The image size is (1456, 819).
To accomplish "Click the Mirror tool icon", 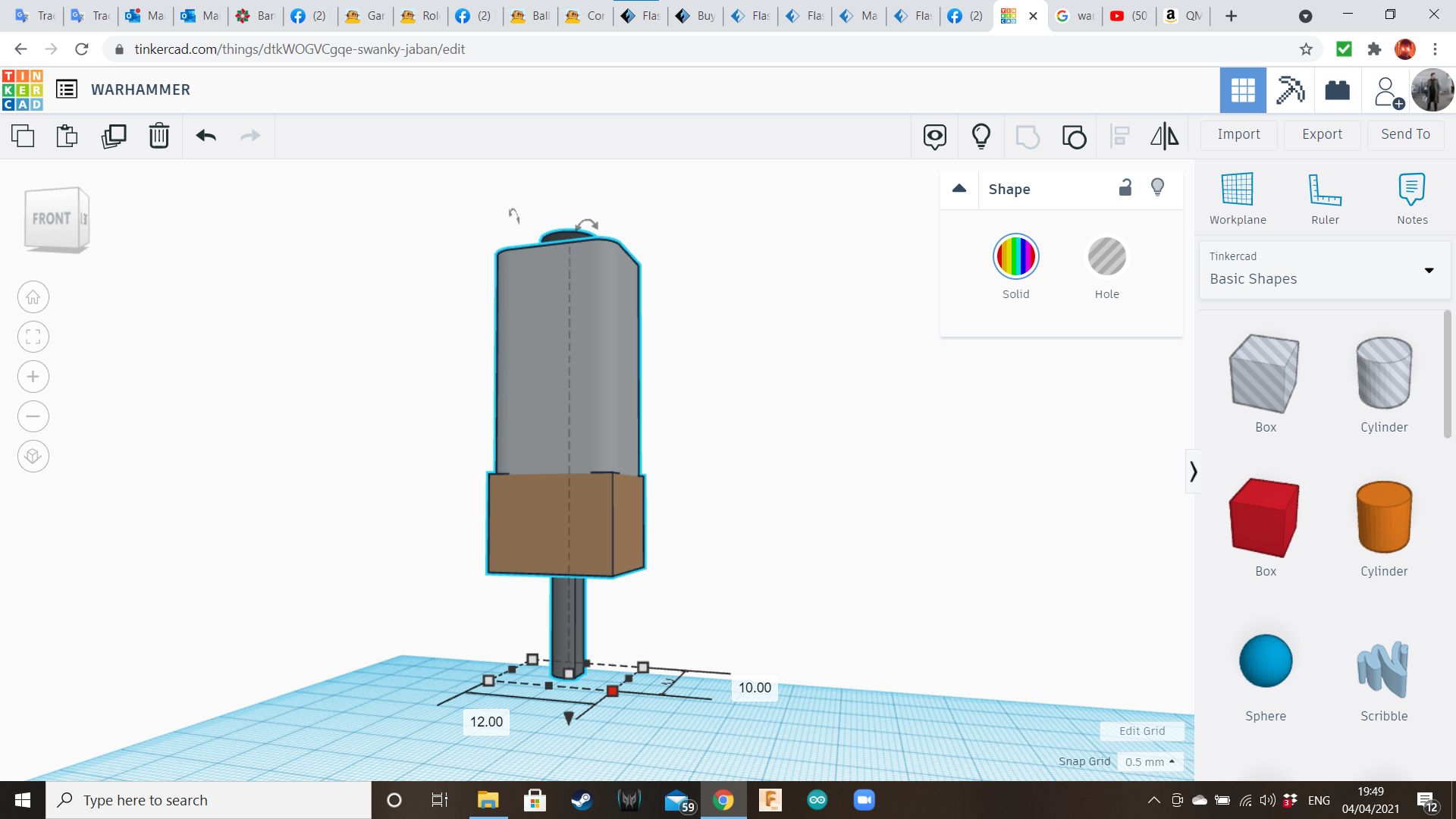I will 1165,136.
